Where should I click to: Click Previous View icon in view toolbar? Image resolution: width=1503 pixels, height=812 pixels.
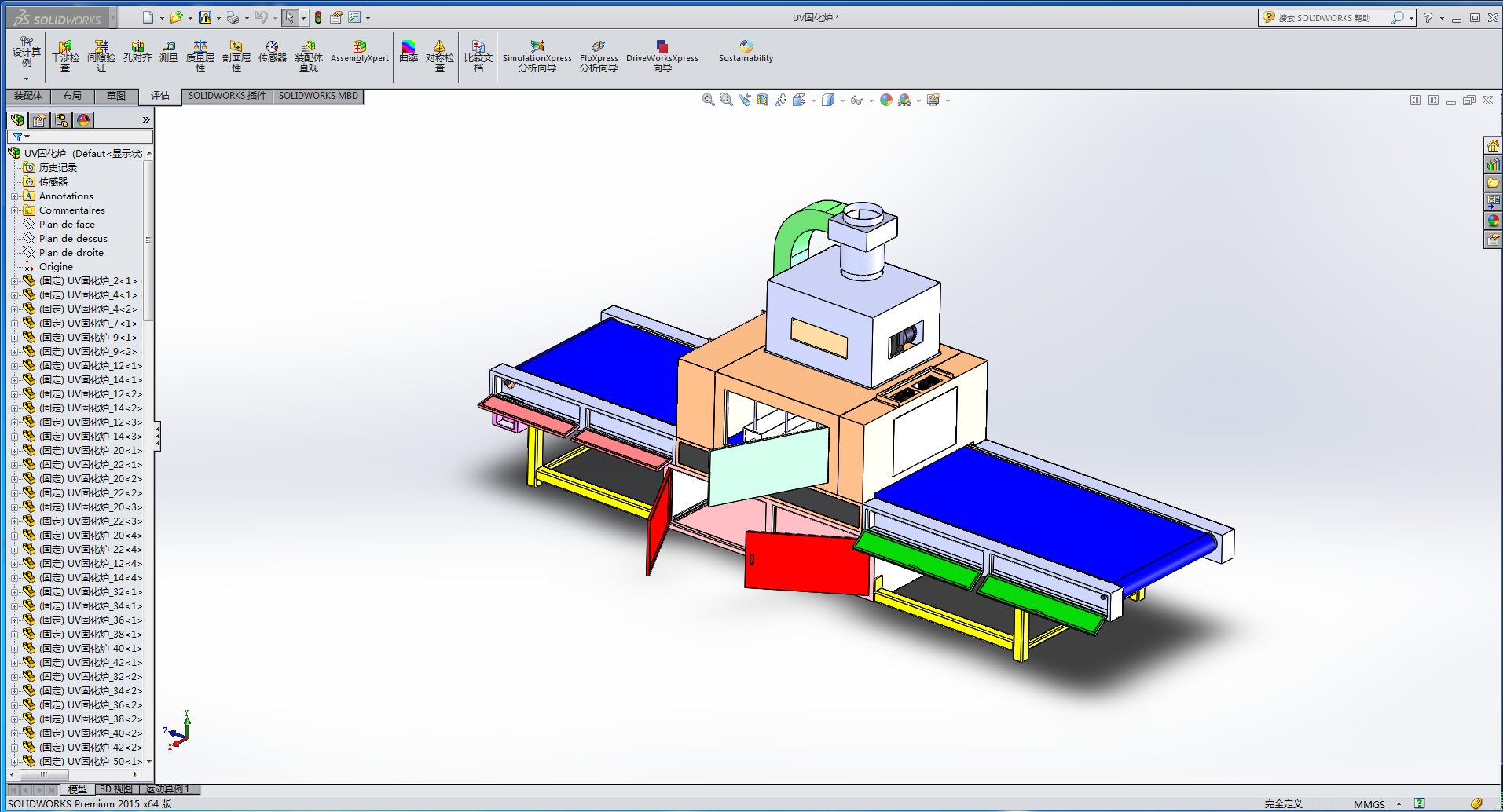[744, 100]
